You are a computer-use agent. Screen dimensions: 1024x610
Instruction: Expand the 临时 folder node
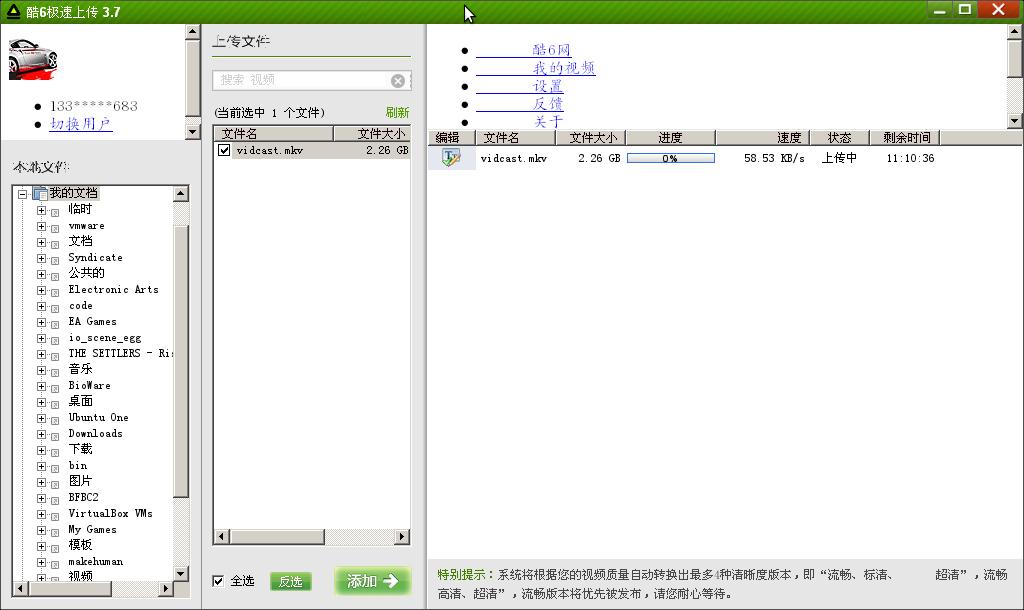pos(41,210)
